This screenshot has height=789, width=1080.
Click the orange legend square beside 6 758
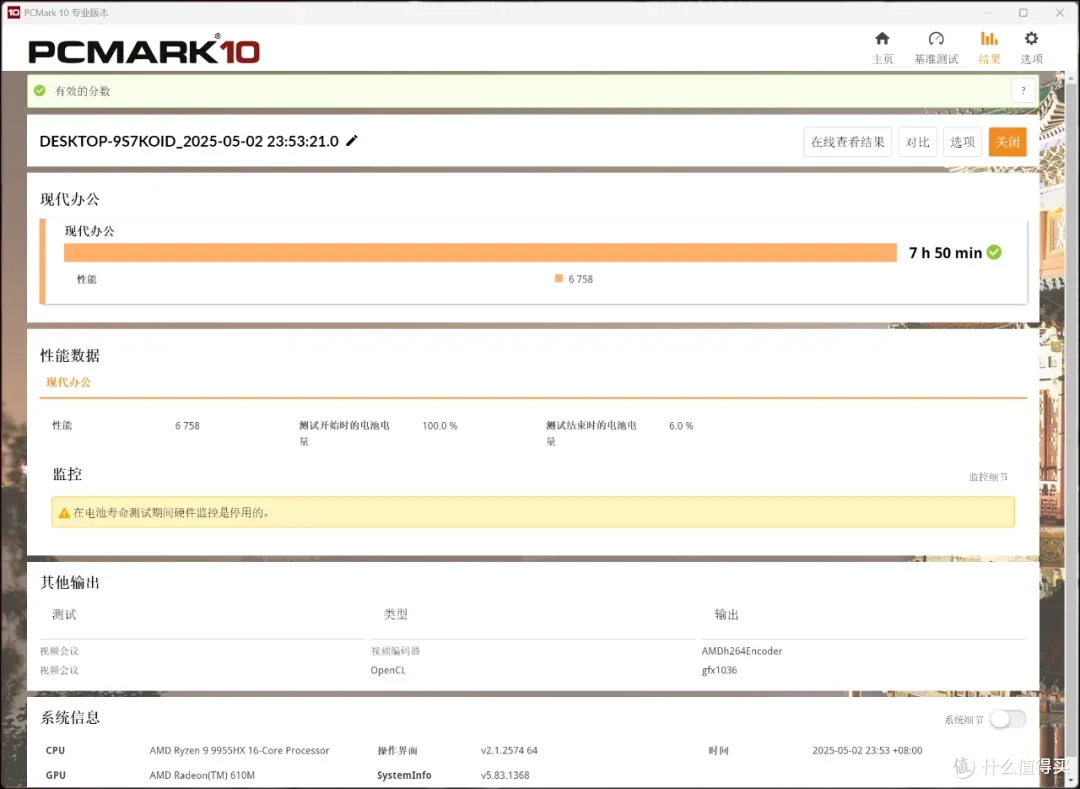[559, 278]
